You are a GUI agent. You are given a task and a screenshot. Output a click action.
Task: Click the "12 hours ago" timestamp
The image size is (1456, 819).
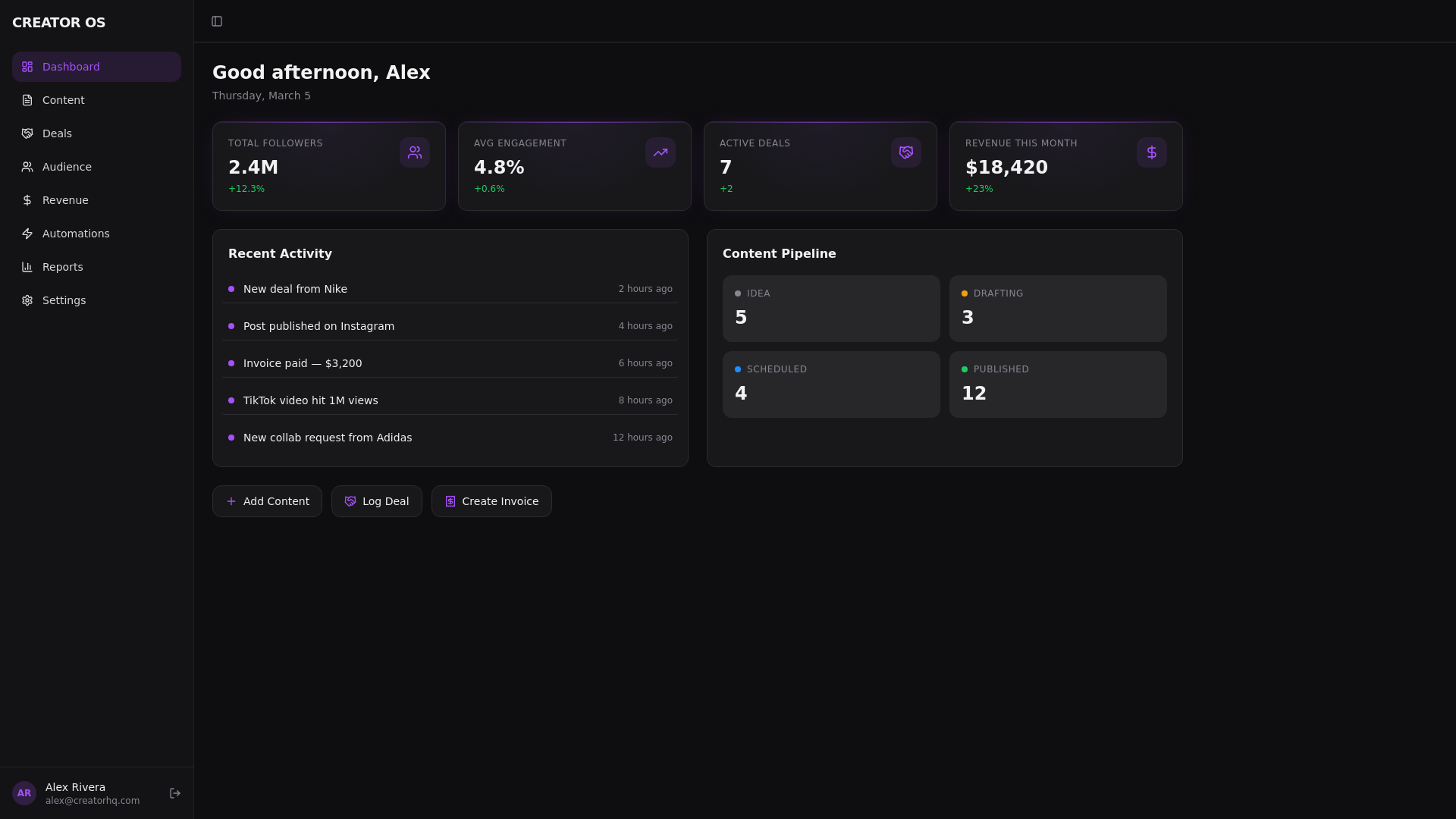642,438
